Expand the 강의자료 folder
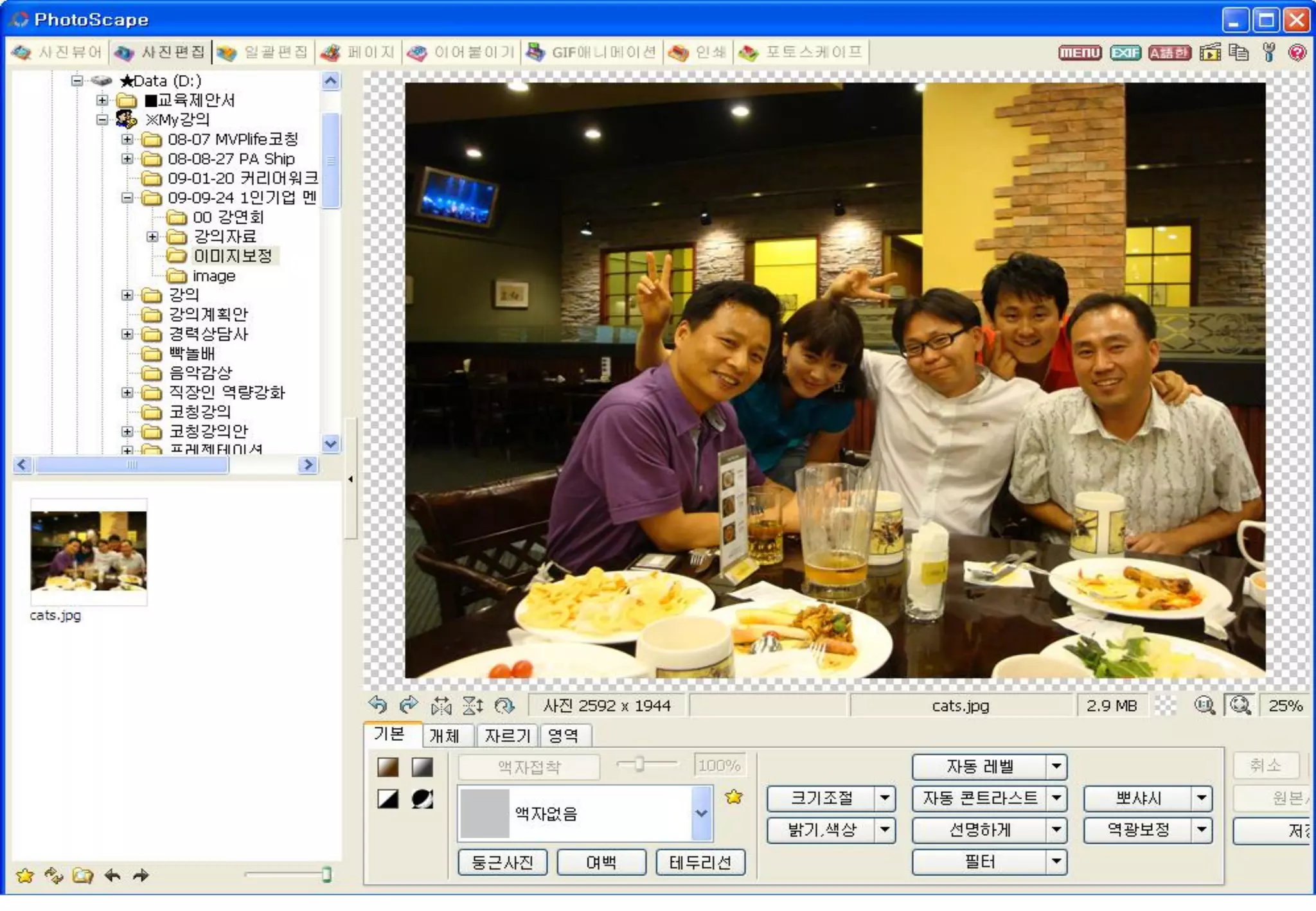The height and width of the screenshot is (911, 1316). [152, 236]
